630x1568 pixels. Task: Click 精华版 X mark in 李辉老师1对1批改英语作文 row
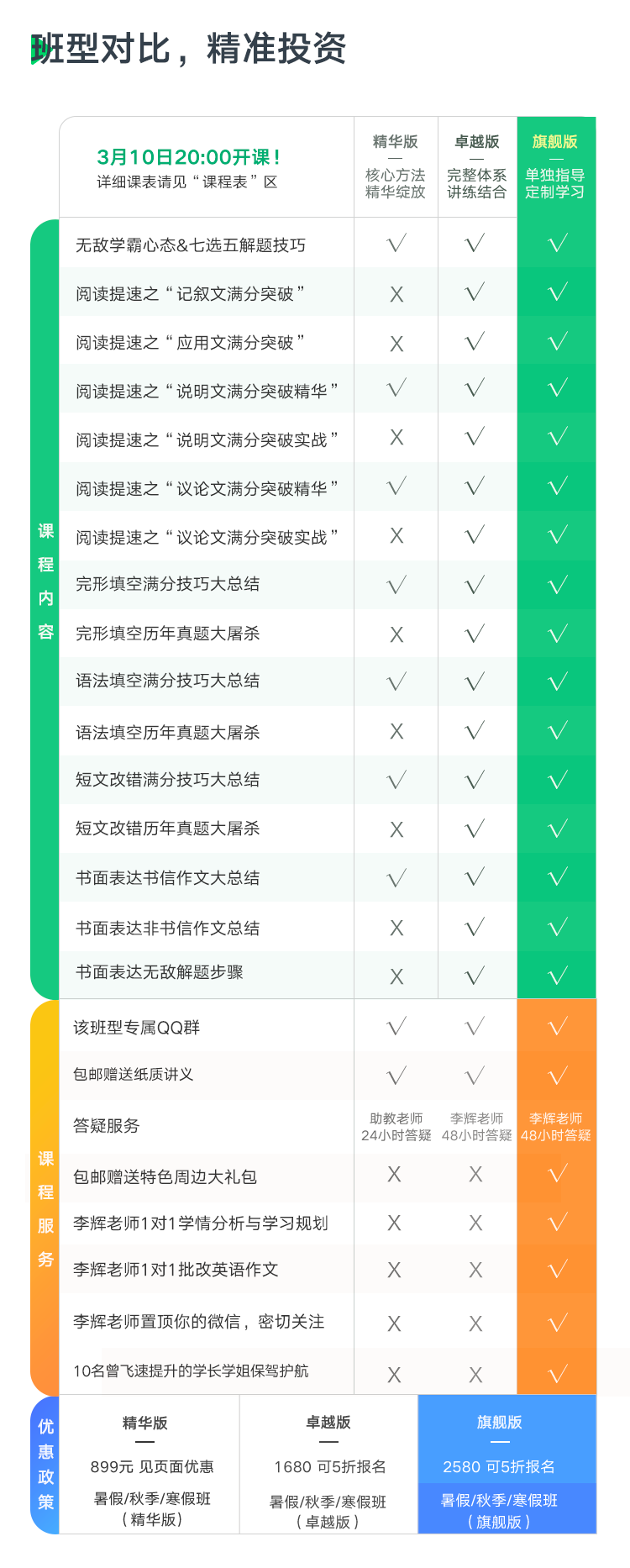[394, 1270]
